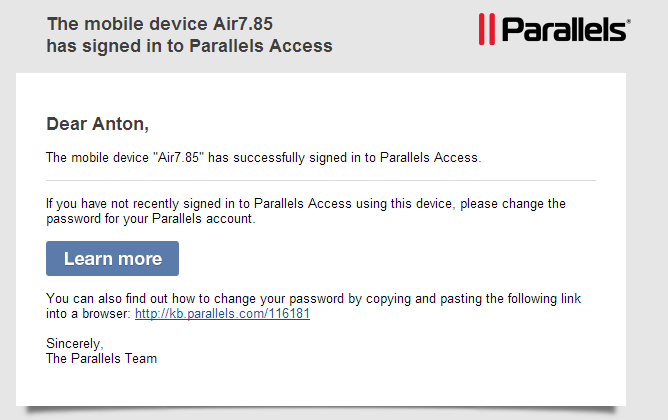Click the red Parallels bars logo icon
Image resolution: width=668 pixels, height=420 pixels.
click(x=486, y=29)
